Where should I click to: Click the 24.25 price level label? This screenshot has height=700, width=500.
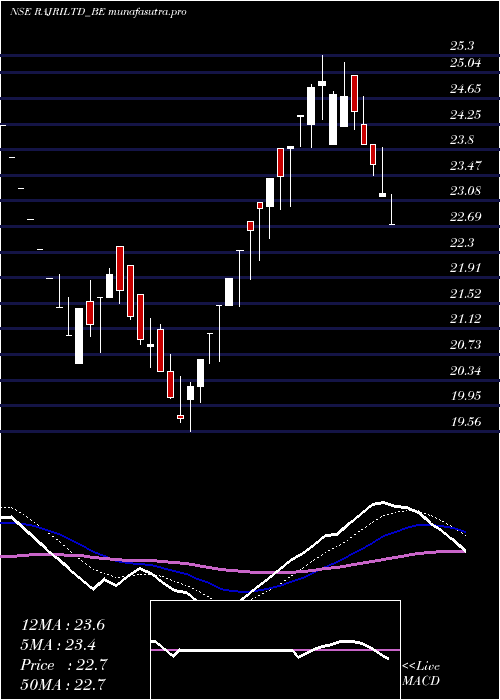(x=465, y=115)
